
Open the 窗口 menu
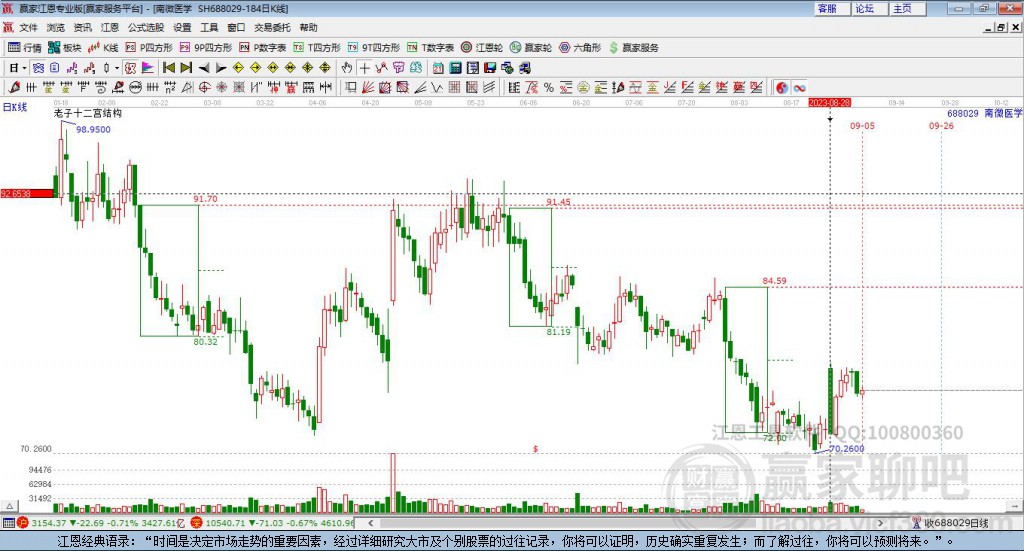[236, 27]
